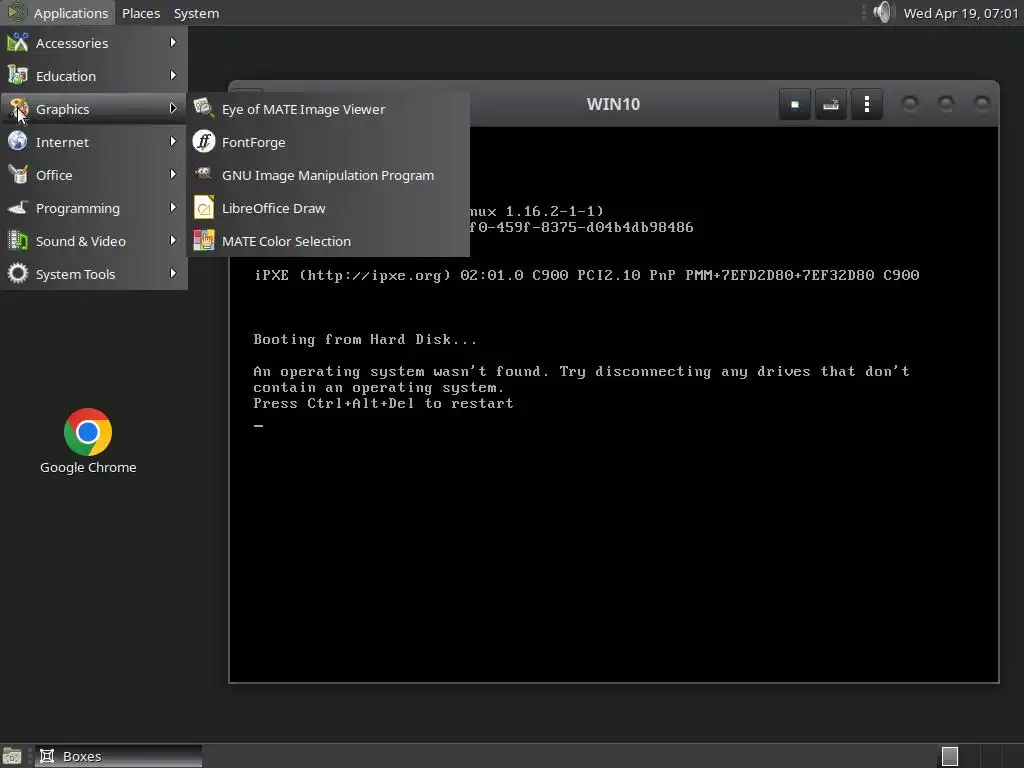Expand the Education submenu arrow
Viewport: 1024px width, 768px height.
coord(173,75)
